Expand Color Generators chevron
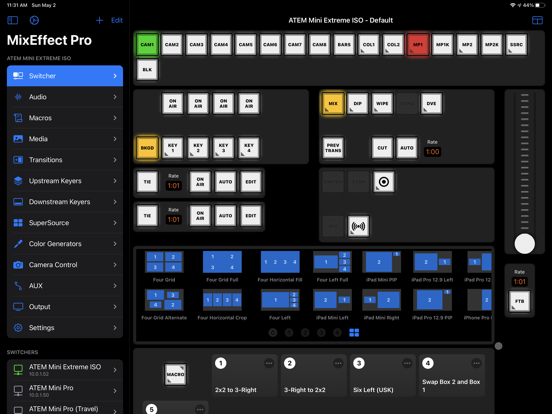 pos(115,244)
